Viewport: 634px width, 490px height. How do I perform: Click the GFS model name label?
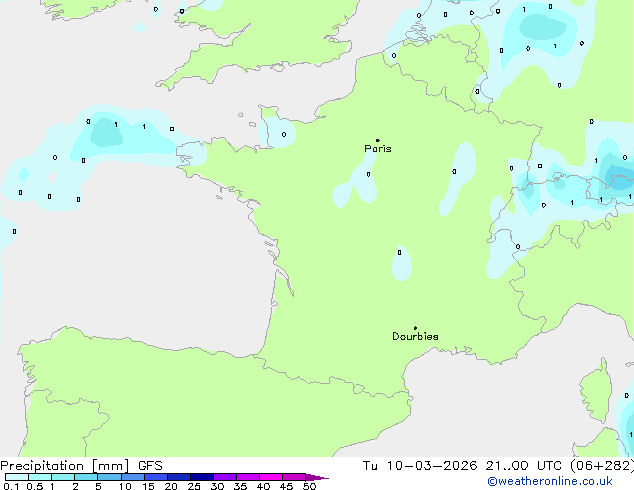(x=150, y=466)
